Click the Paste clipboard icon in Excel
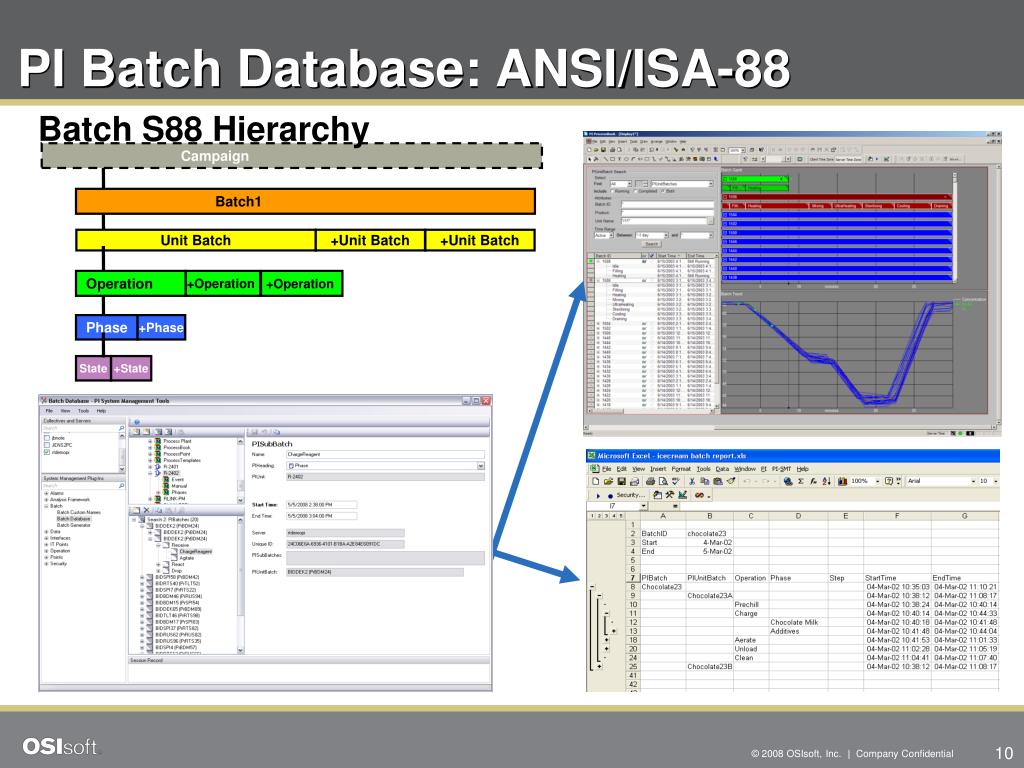Screen dimensions: 1024x768 (718, 481)
